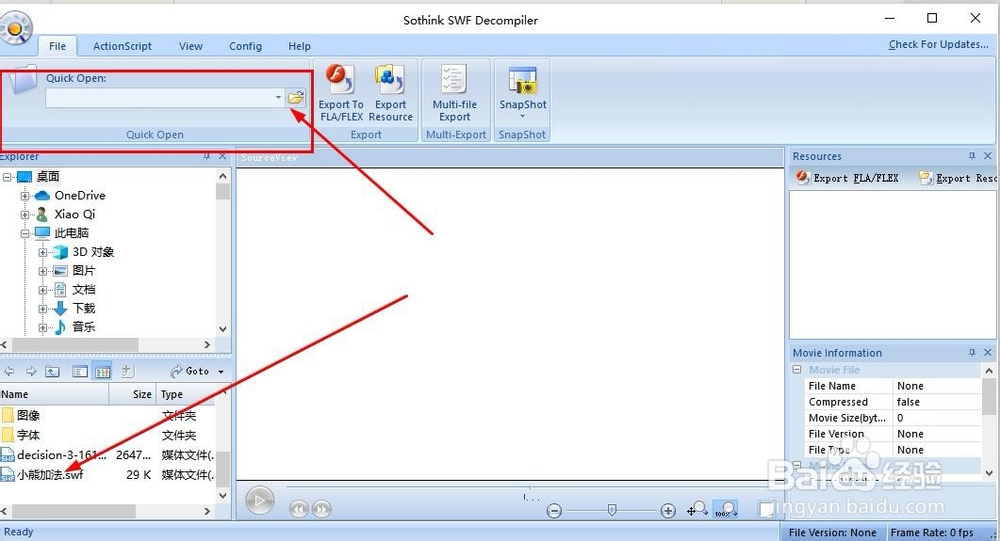1000x541 pixels.
Task: Open the Help ribbon tab
Action: pyautogui.click(x=299, y=46)
